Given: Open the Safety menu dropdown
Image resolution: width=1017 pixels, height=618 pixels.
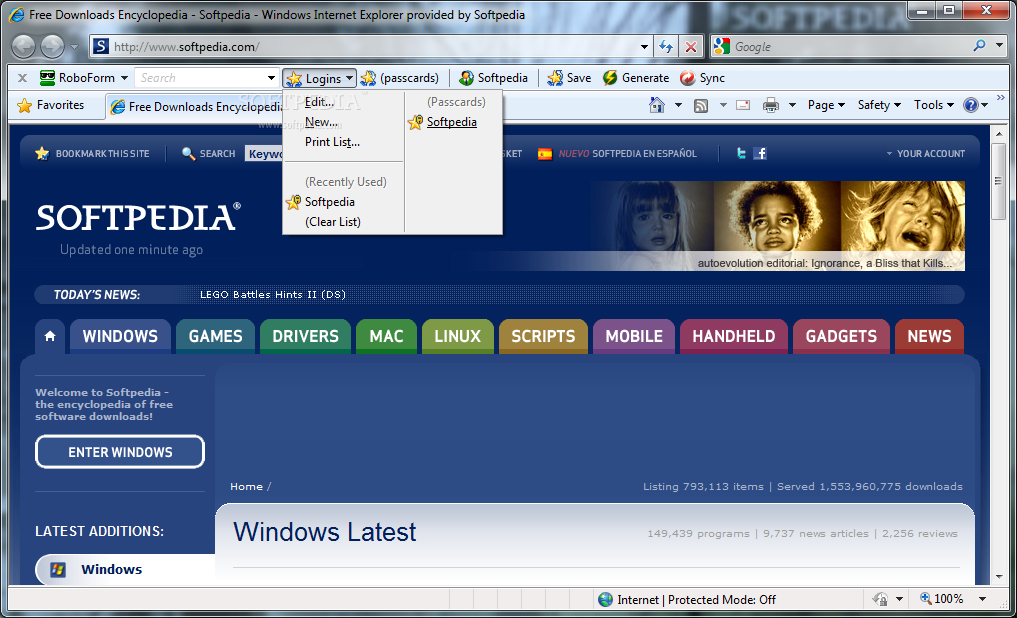Looking at the screenshot, I should pyautogui.click(x=879, y=105).
